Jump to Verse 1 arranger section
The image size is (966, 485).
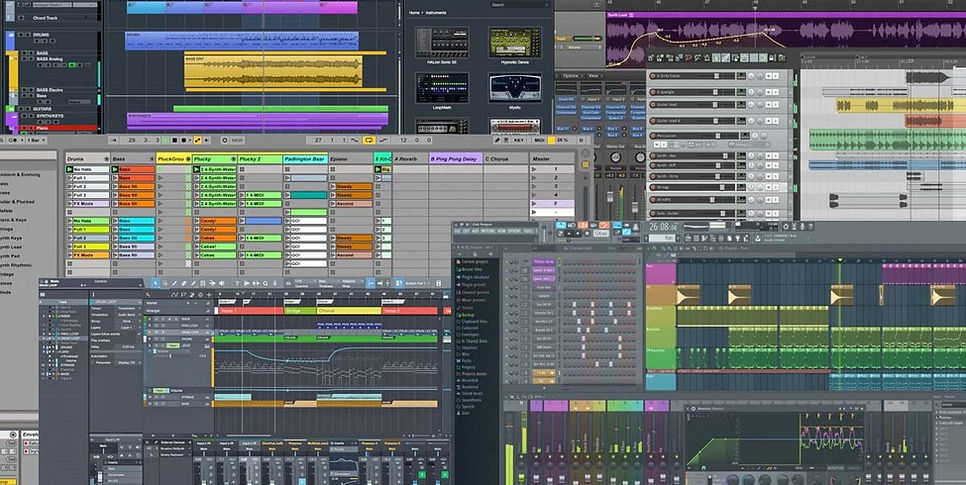pos(251,311)
